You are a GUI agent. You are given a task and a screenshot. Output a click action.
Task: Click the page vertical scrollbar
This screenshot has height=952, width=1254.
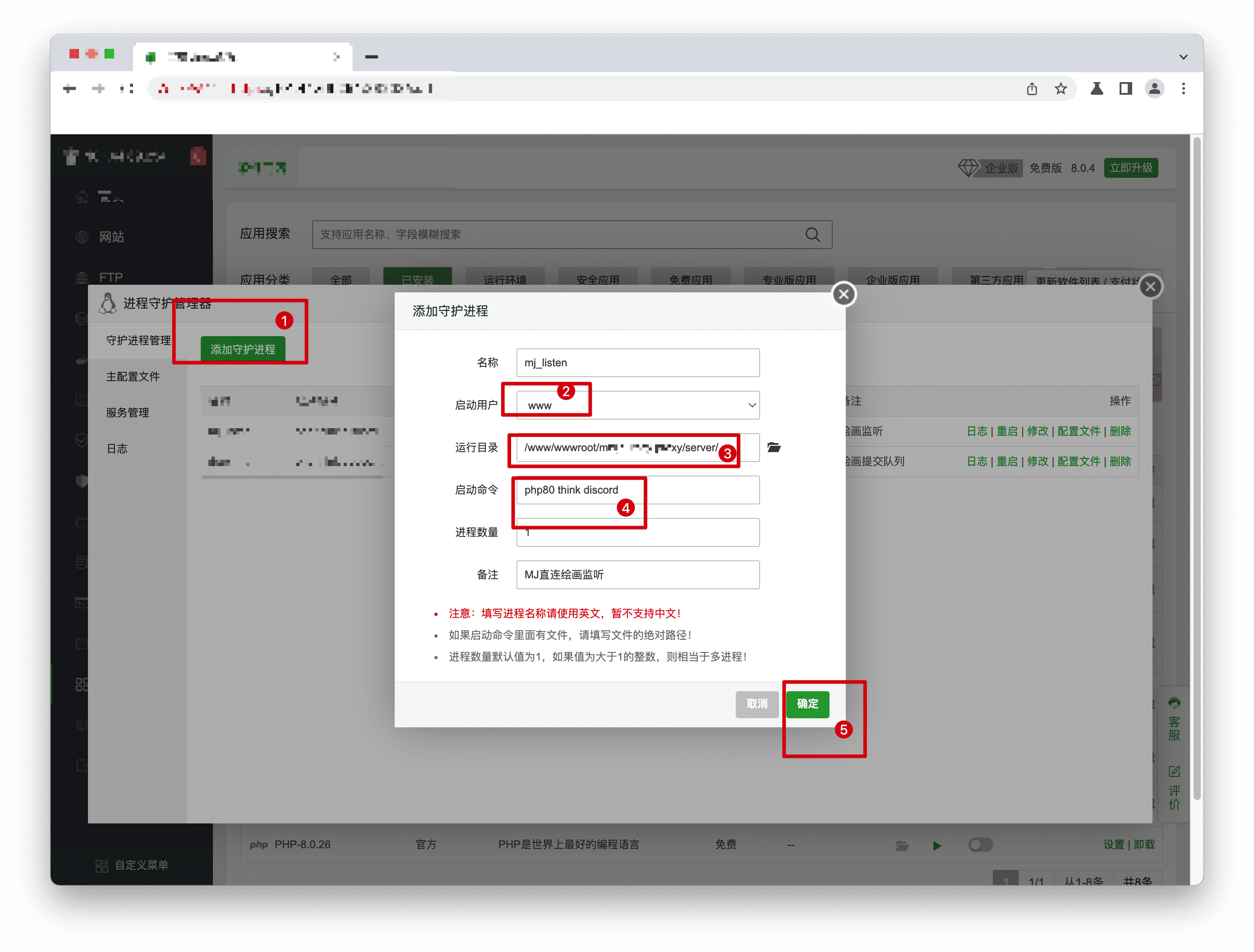click(x=1197, y=468)
